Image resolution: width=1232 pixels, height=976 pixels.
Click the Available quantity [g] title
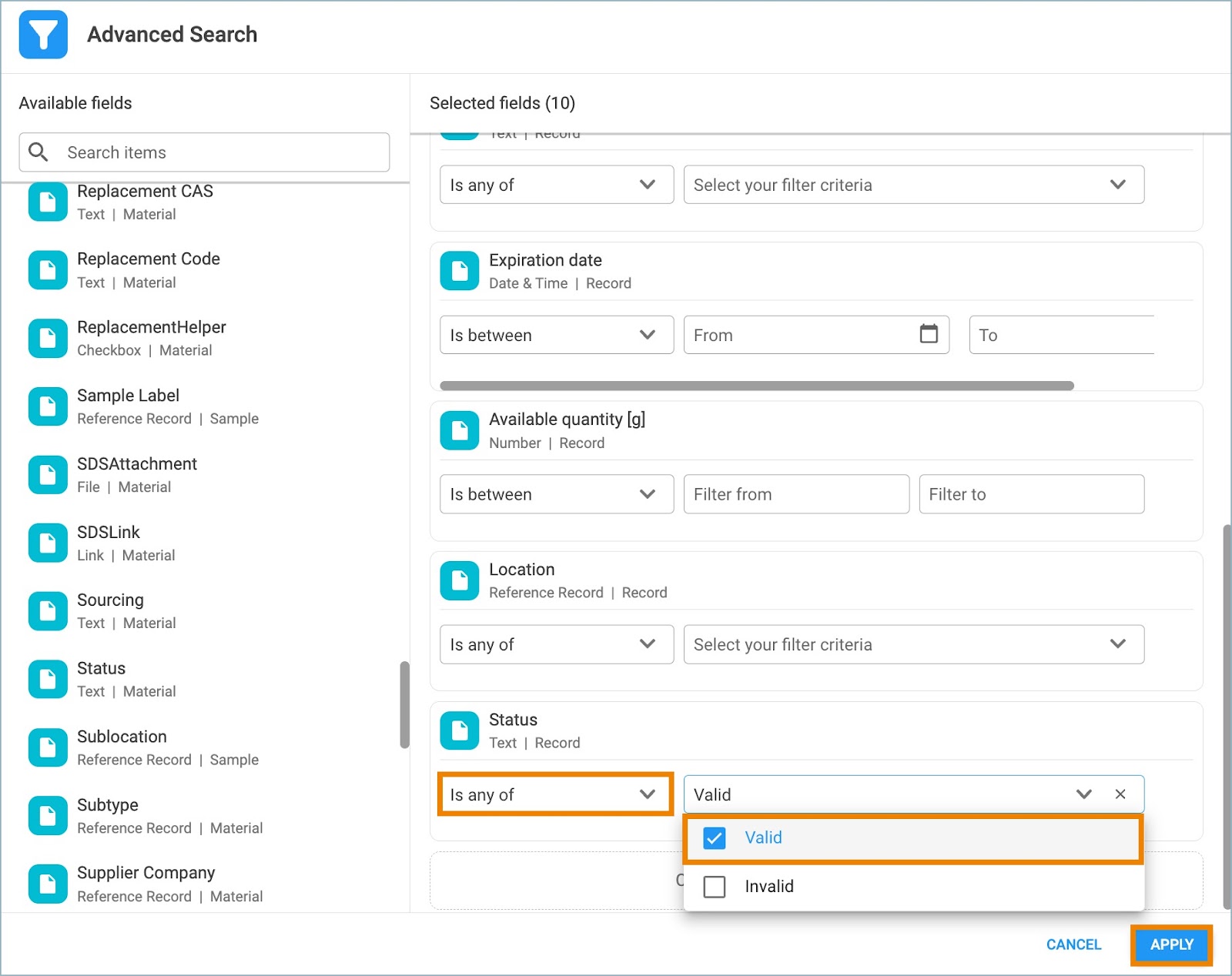coord(567,419)
